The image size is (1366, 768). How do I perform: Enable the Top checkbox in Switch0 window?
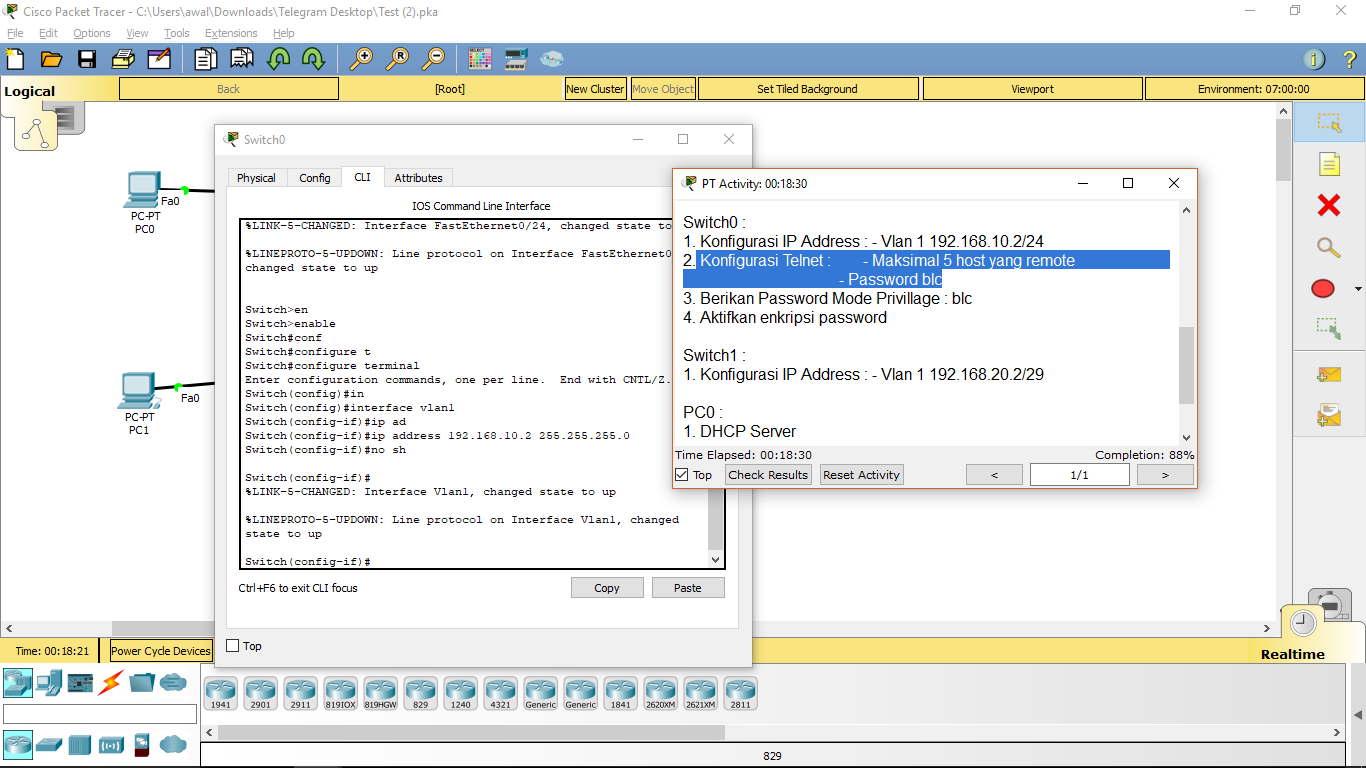pos(233,646)
